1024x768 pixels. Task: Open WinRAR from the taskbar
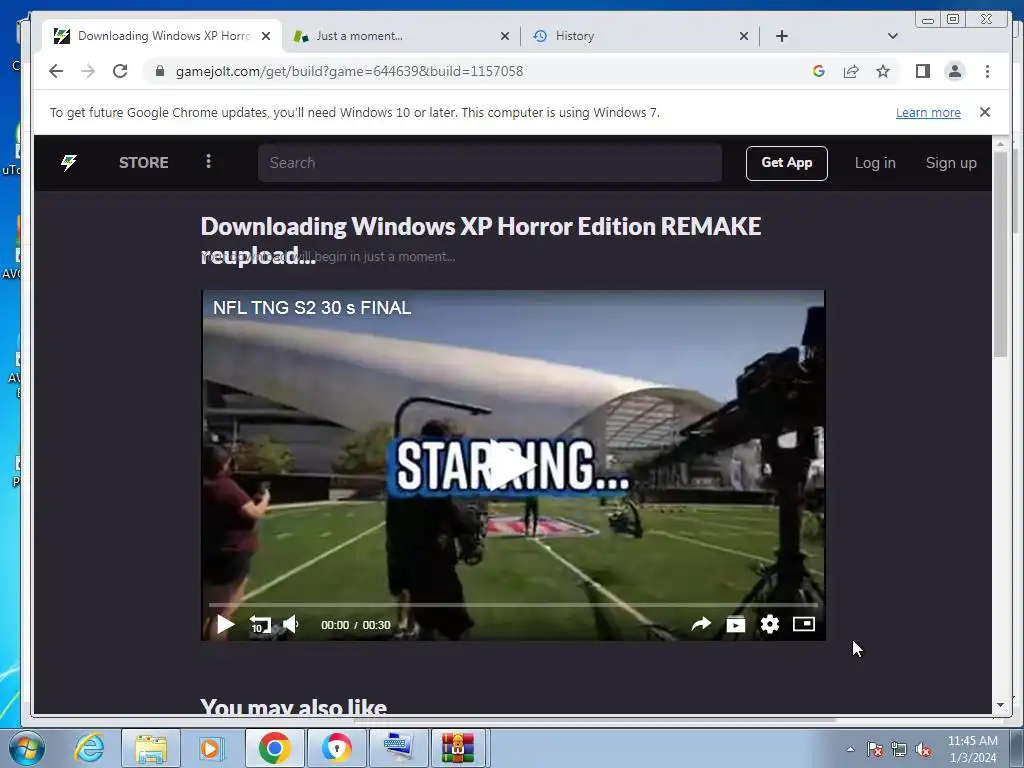coord(457,748)
